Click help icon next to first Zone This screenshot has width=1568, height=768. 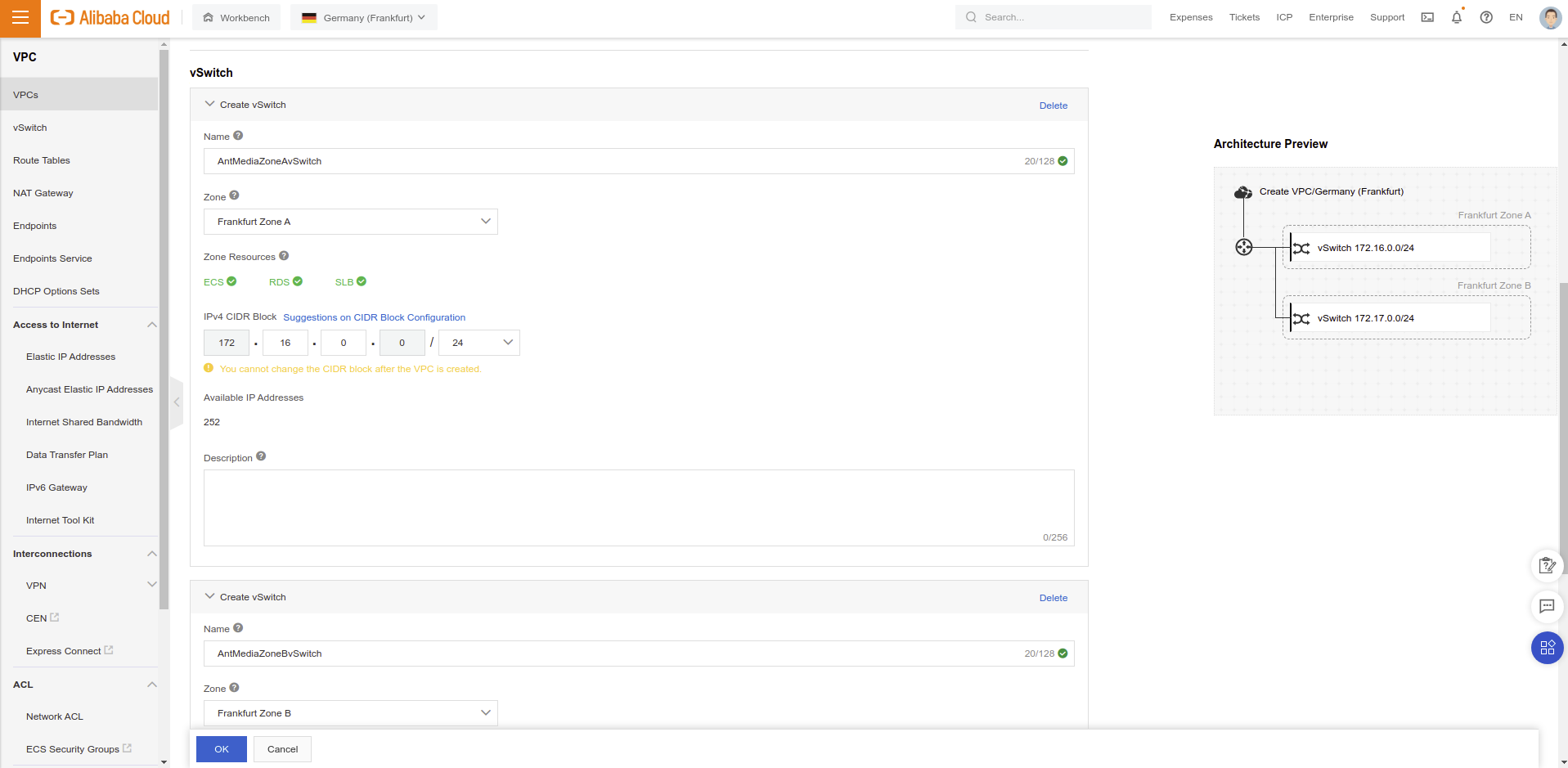[x=234, y=195]
